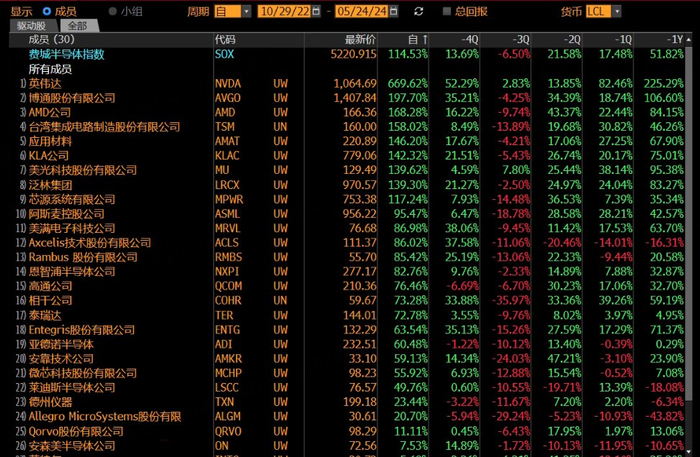Sort by the 成员 (30) column header
The width and height of the screenshot is (700, 457).
click(51, 40)
